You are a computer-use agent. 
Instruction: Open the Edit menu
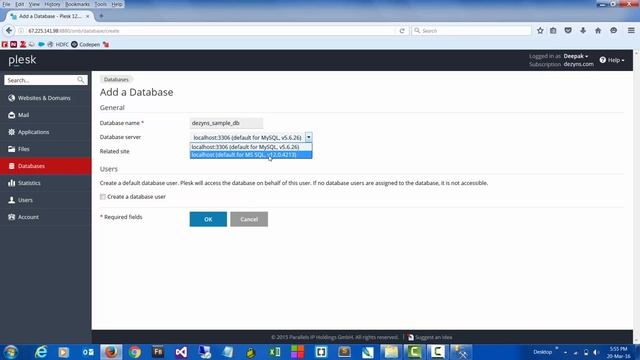tap(20, 4)
